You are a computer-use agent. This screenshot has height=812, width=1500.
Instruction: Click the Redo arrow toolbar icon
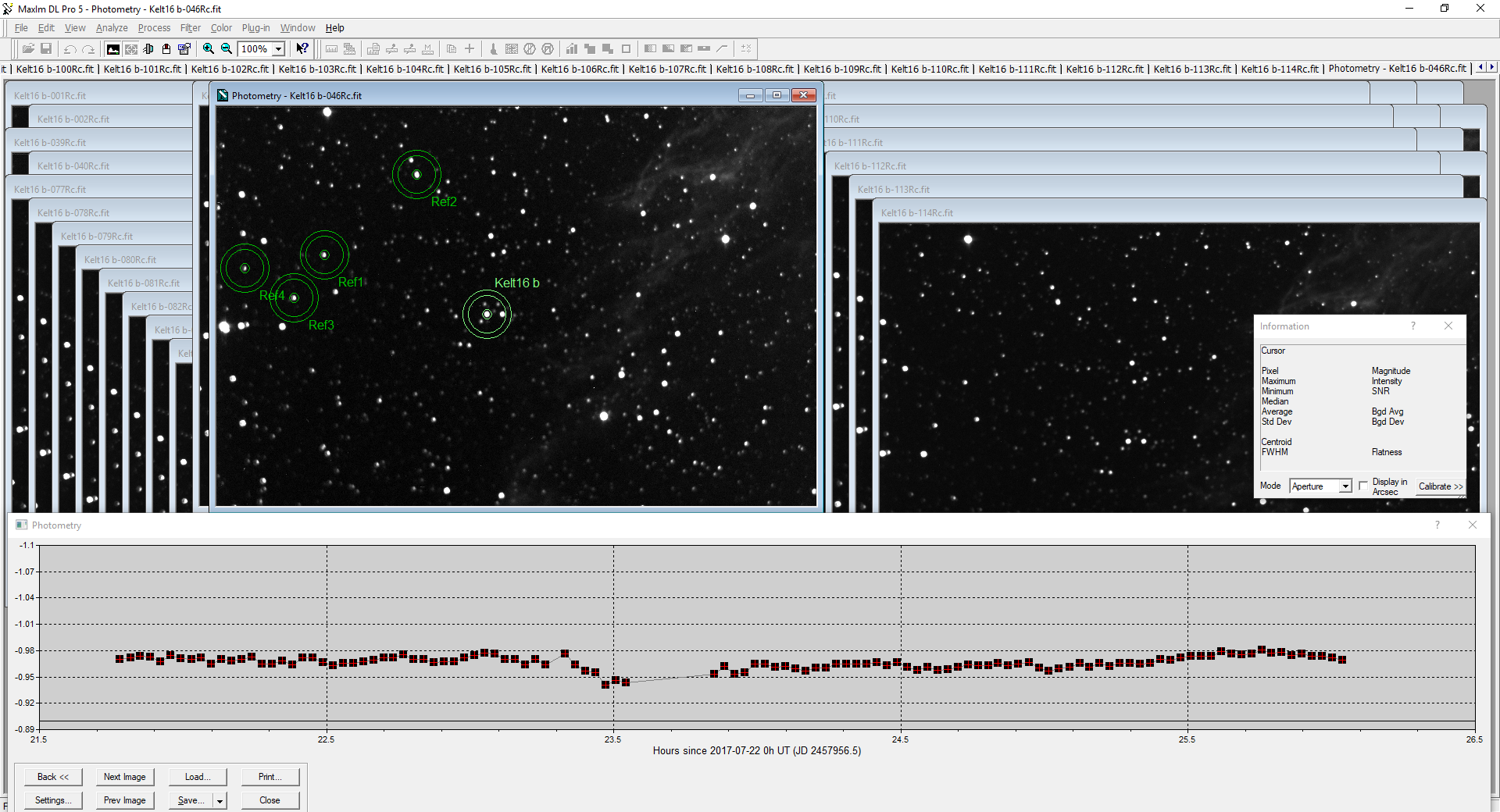88,48
